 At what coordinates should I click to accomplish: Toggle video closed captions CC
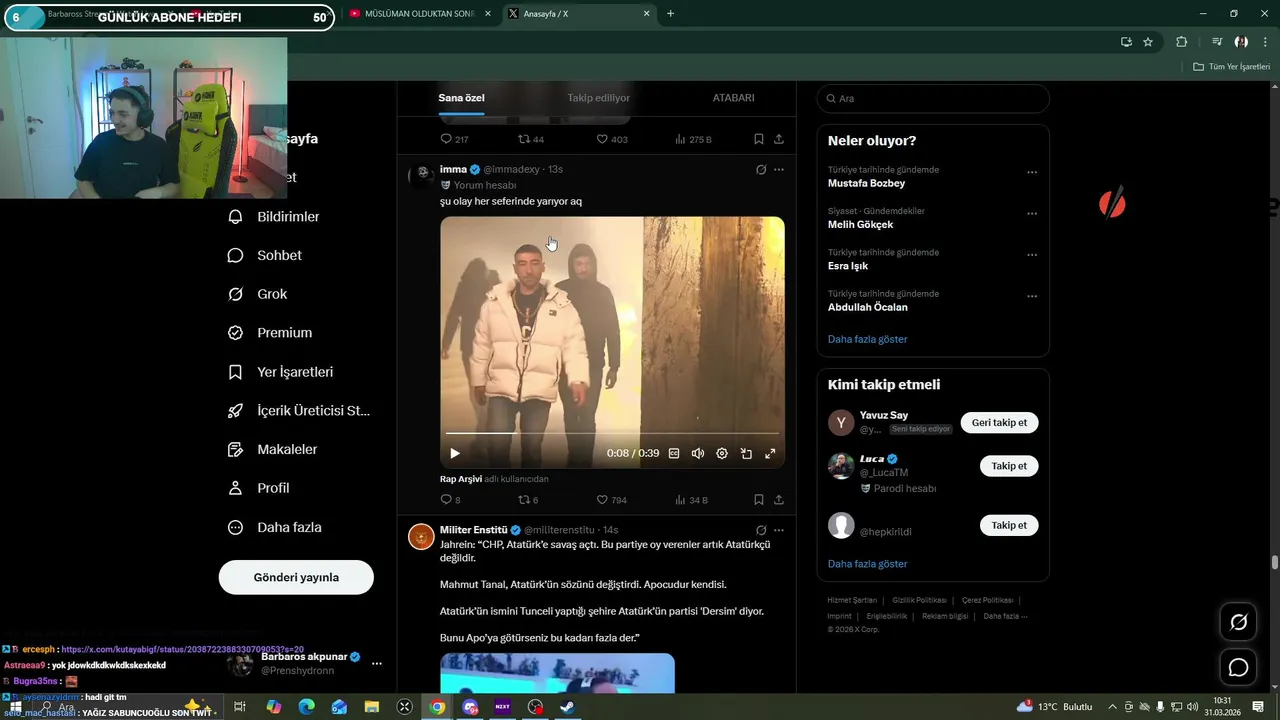tap(674, 453)
